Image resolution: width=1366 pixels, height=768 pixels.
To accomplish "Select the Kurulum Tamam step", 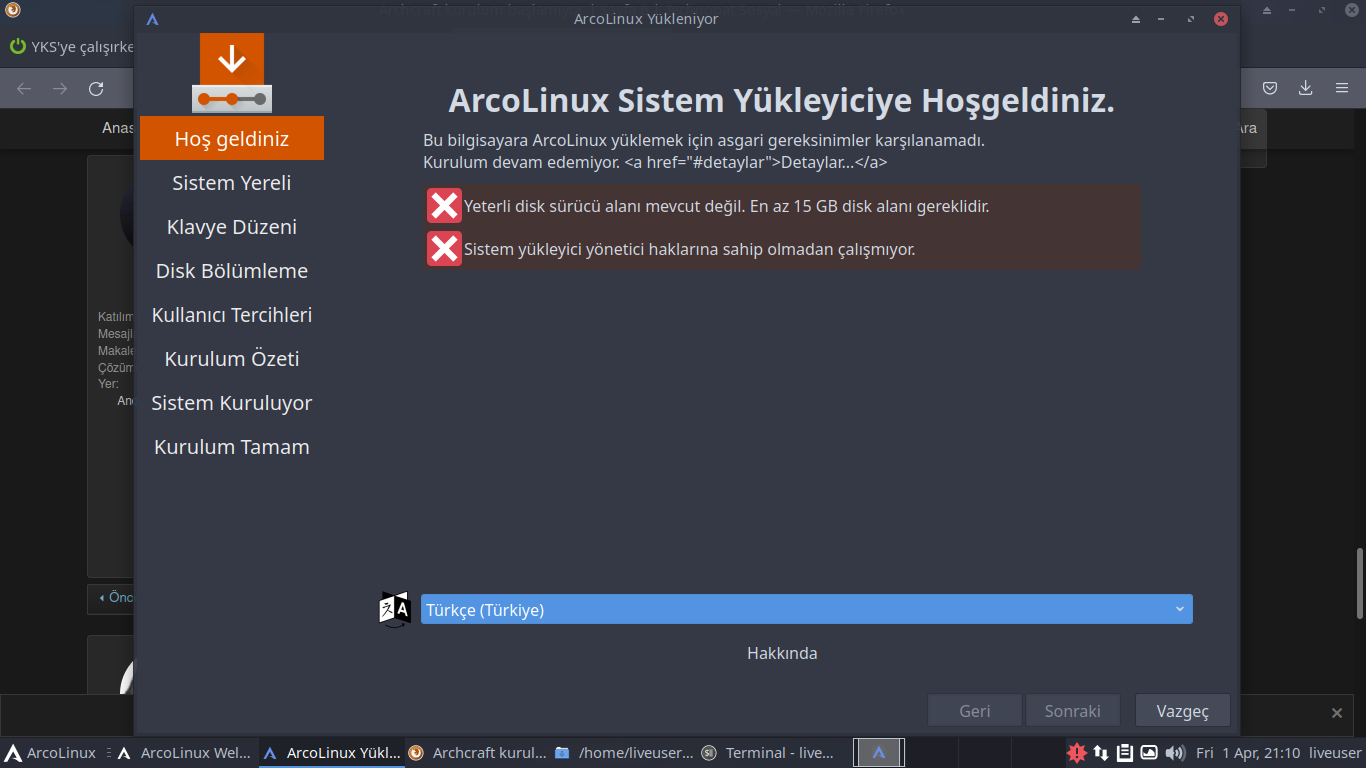I will (232, 446).
